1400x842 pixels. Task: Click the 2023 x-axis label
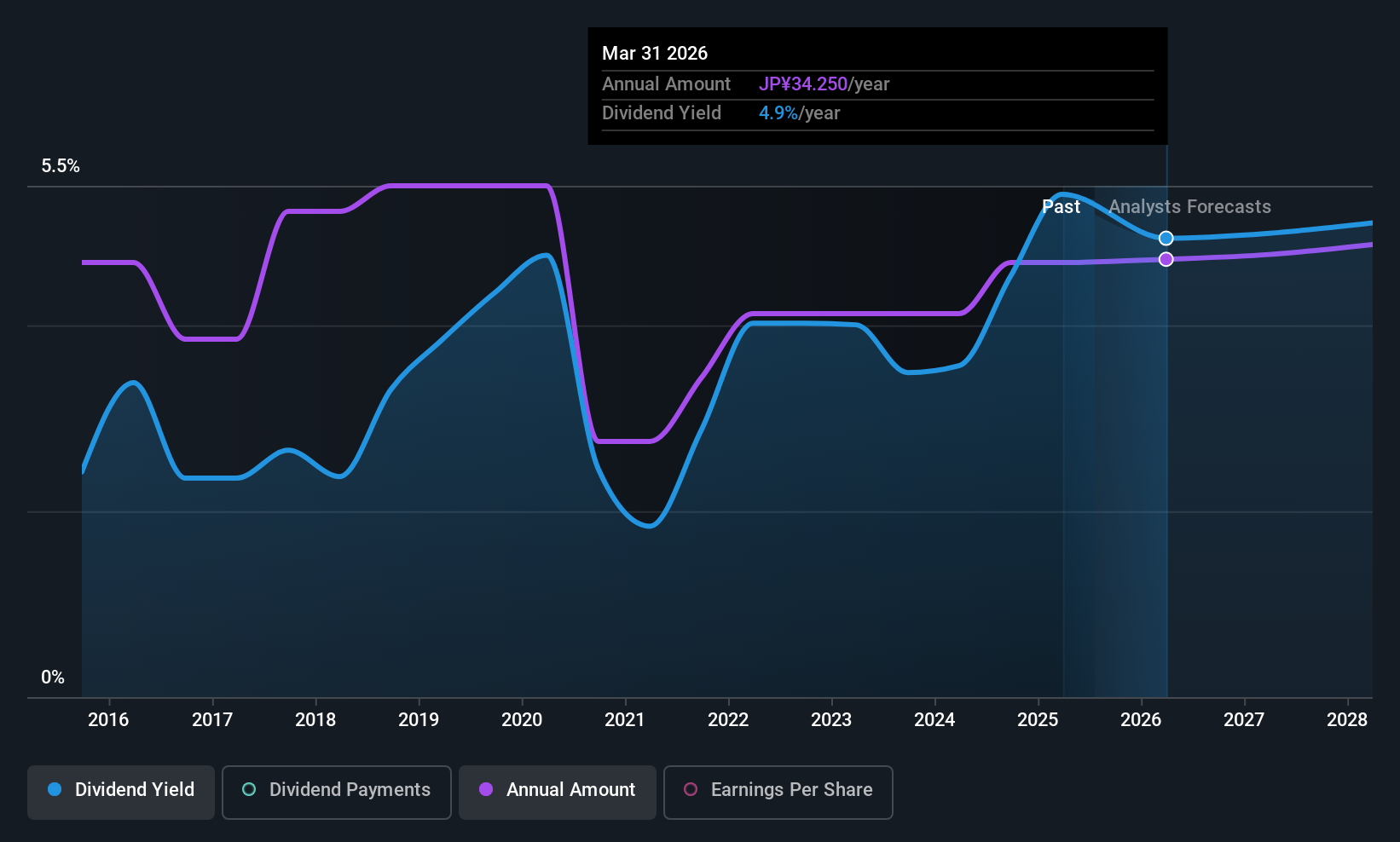click(831, 720)
